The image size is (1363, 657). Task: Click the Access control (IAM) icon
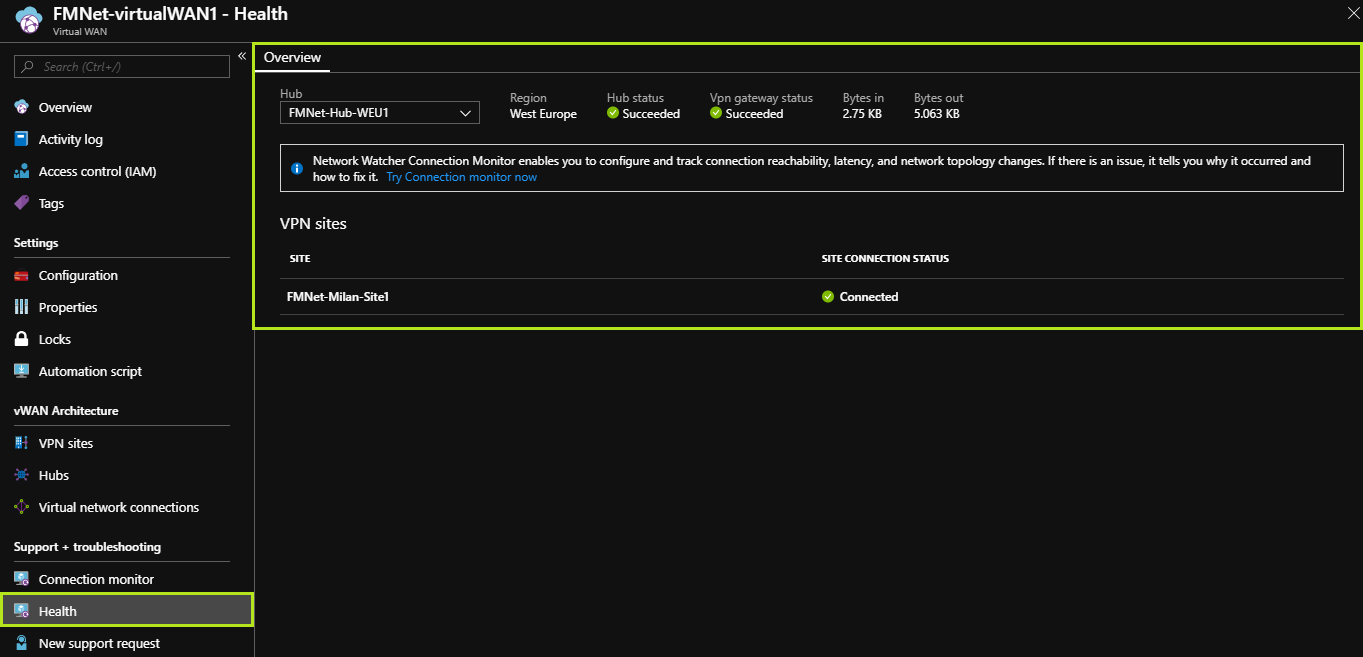click(x=22, y=171)
